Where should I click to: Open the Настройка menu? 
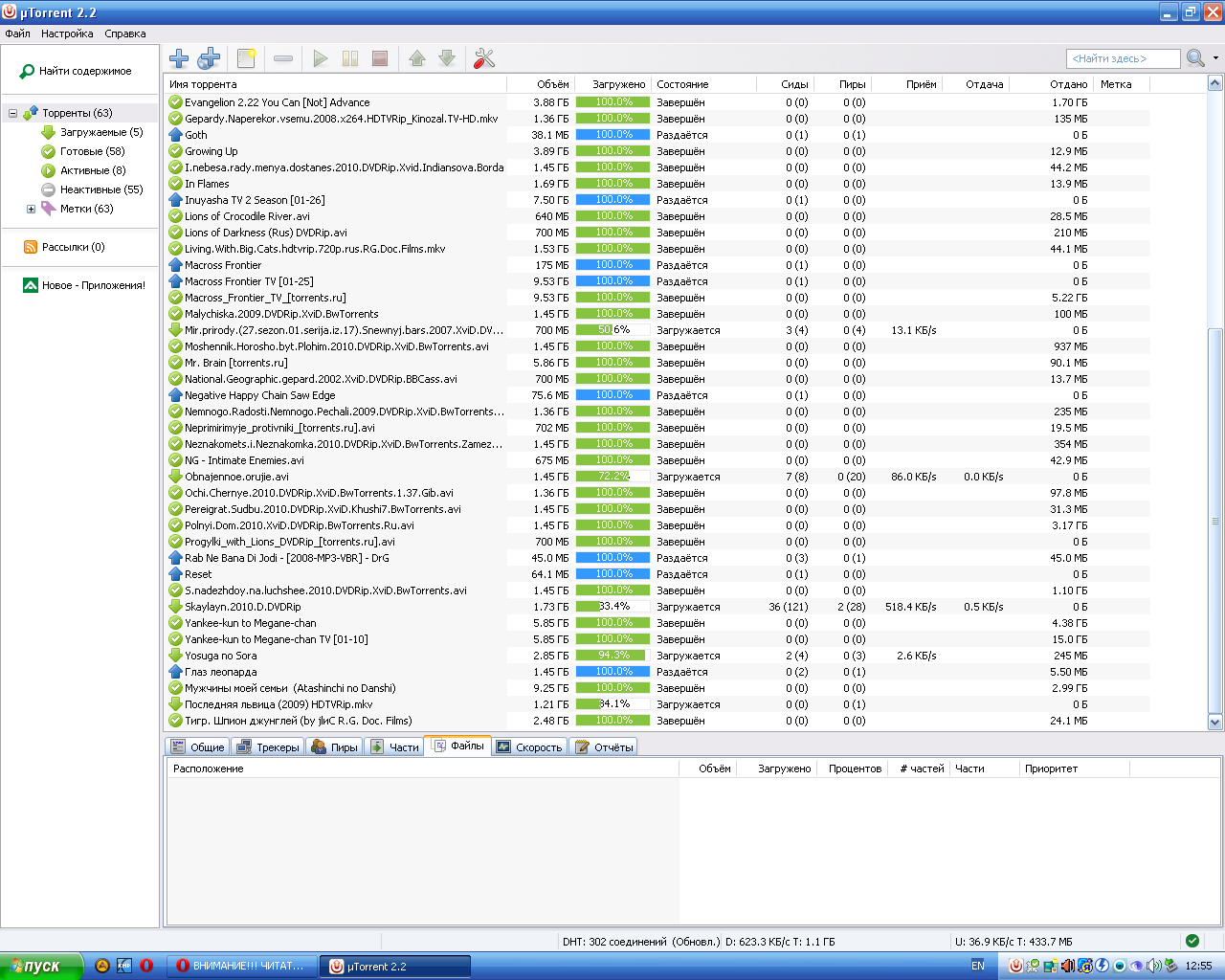tap(67, 33)
